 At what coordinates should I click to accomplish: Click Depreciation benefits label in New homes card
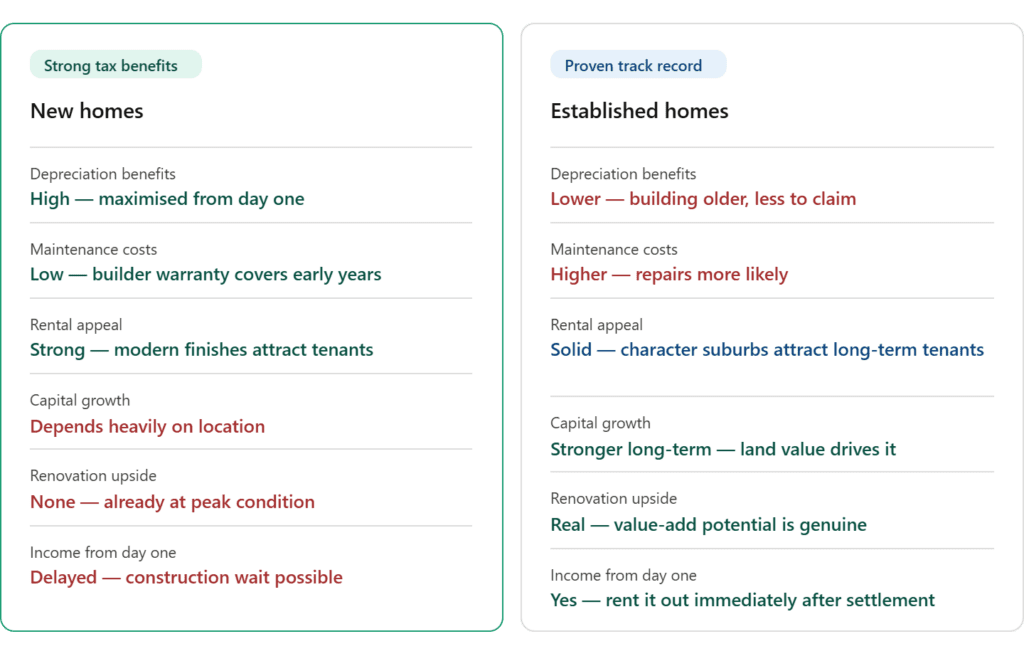[x=103, y=174]
